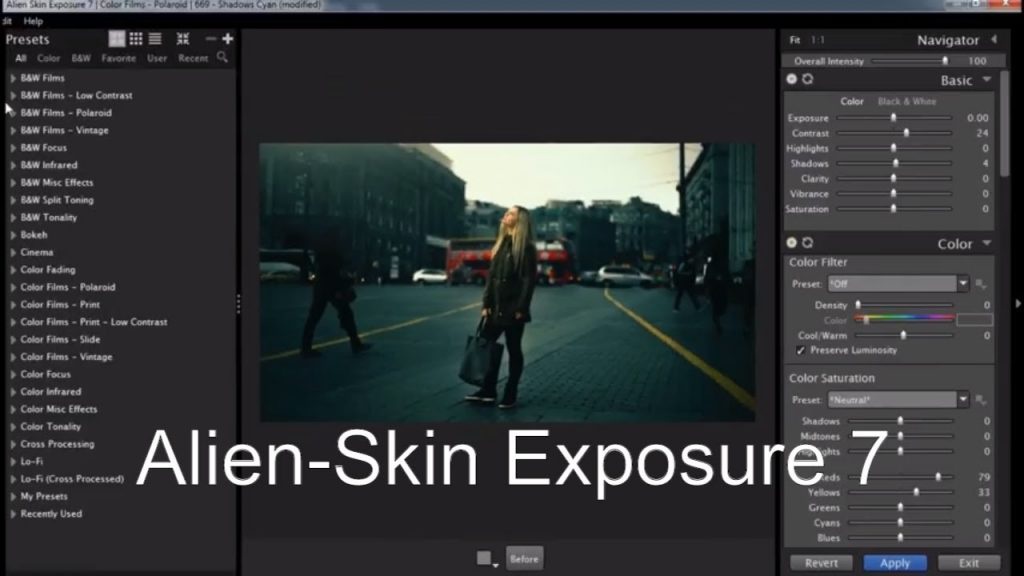The width and height of the screenshot is (1024, 576).
Task: Open the Color Saturation preset dropdown
Action: (x=963, y=400)
